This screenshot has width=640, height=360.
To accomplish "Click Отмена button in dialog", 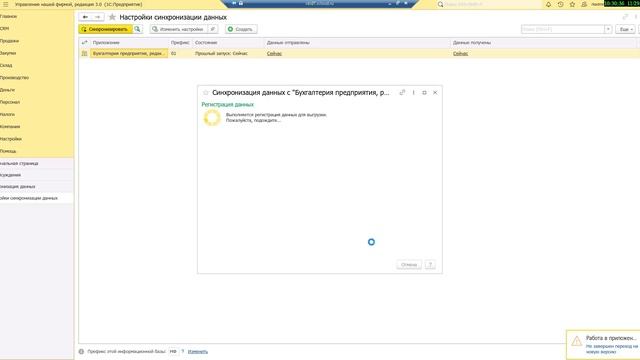I will click(x=409, y=265).
